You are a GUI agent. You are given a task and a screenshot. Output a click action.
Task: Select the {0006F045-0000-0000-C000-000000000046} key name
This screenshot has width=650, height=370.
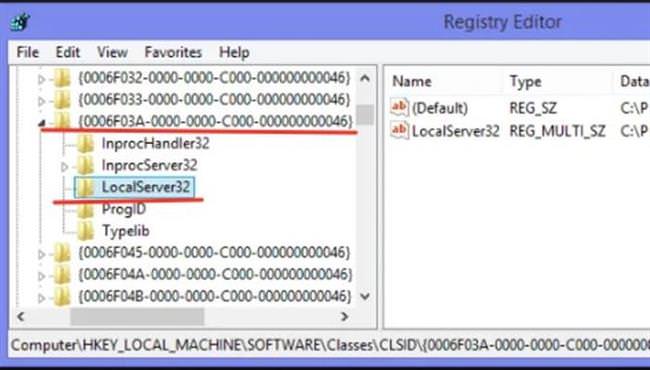pyautogui.click(x=214, y=253)
